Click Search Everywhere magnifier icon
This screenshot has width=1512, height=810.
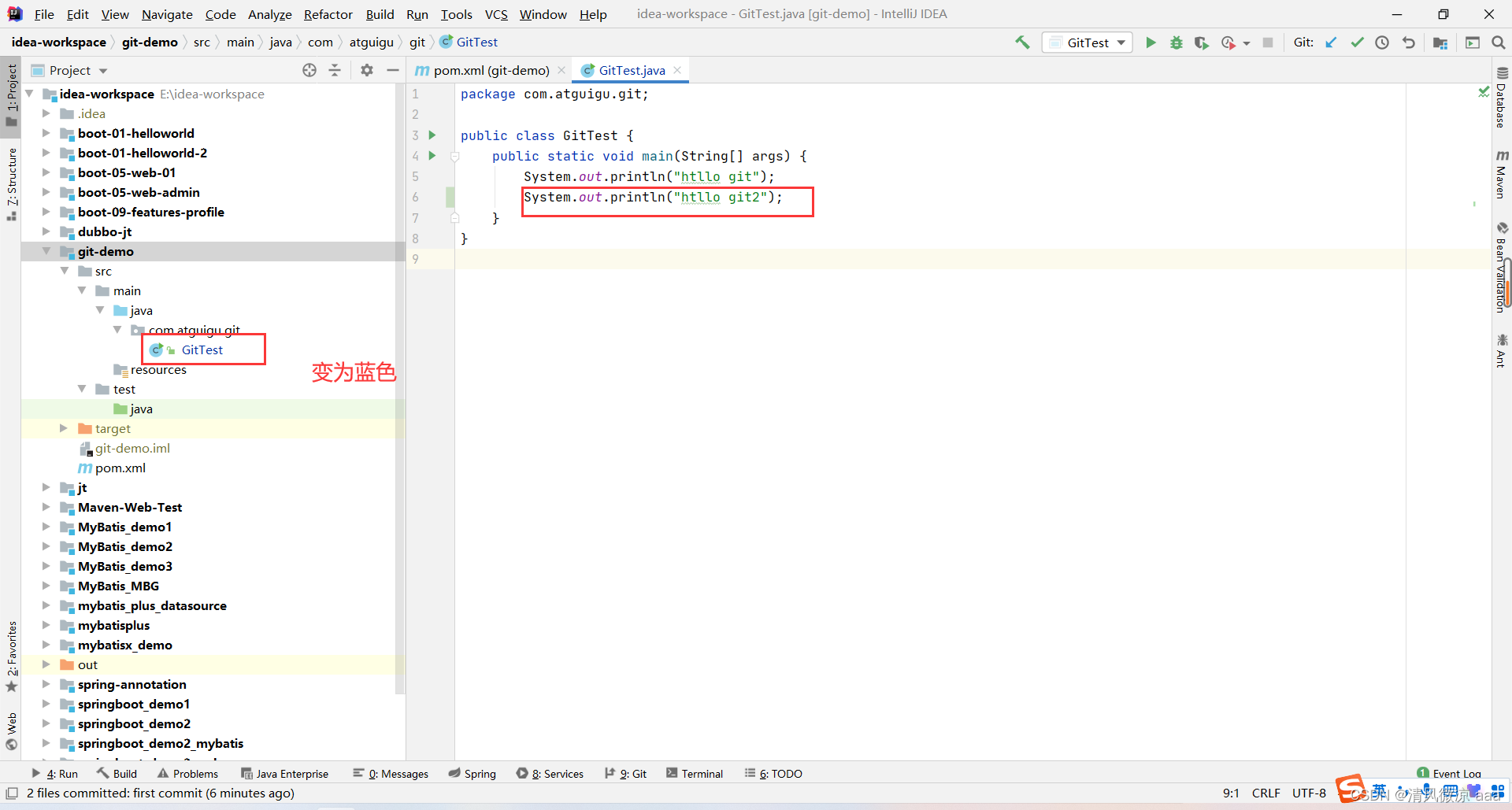coord(1499,43)
